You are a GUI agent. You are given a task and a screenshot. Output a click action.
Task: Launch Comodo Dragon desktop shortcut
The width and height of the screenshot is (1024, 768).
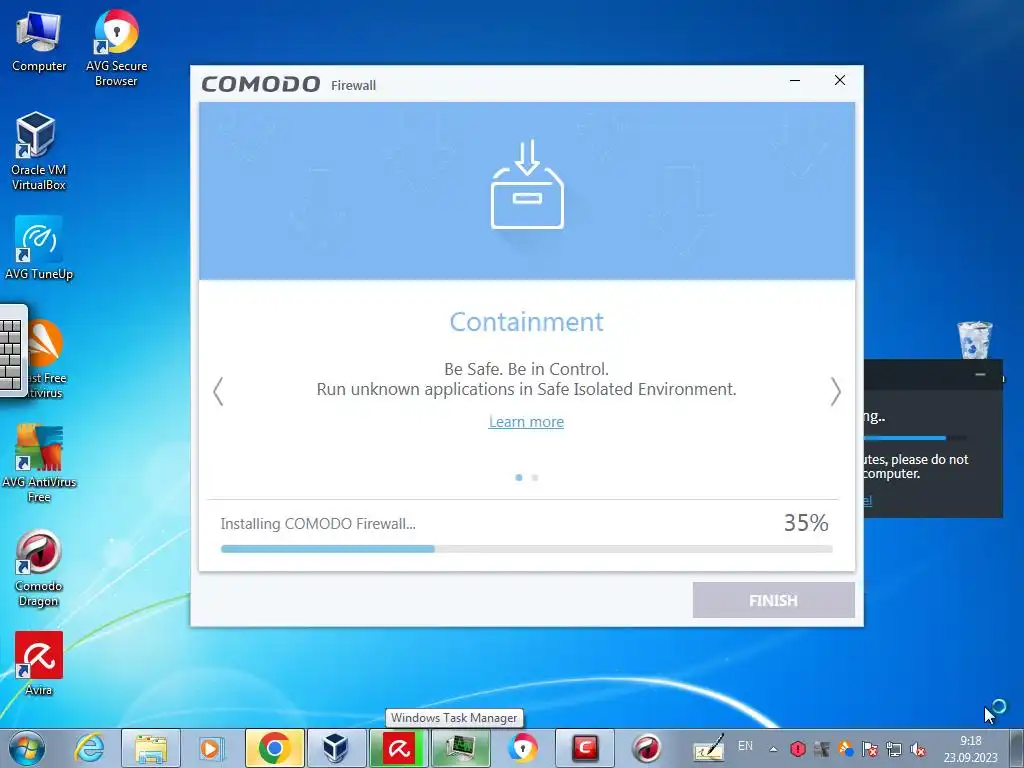click(x=39, y=568)
